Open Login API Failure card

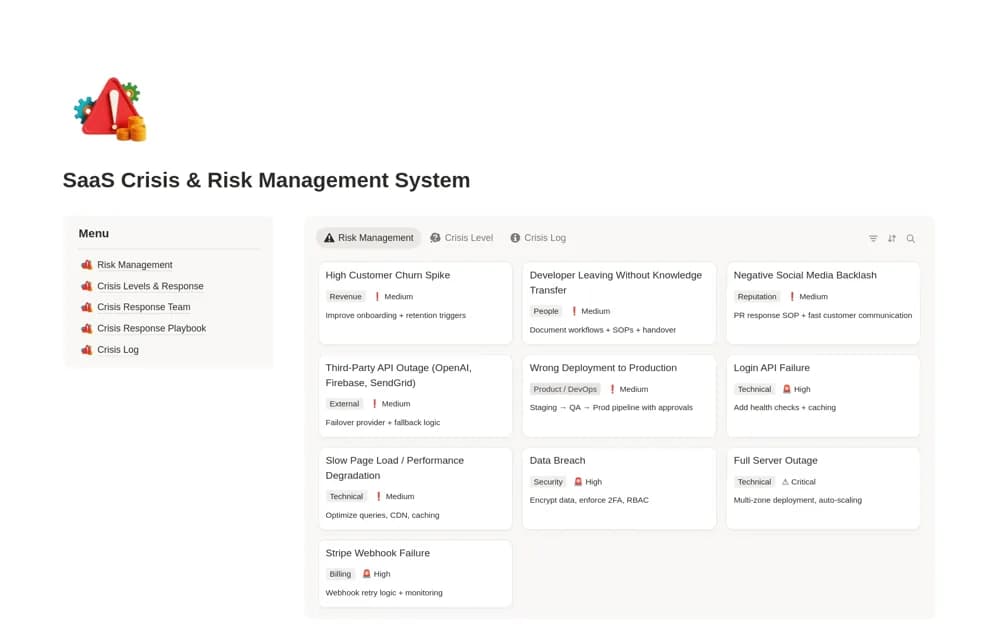[823, 396]
